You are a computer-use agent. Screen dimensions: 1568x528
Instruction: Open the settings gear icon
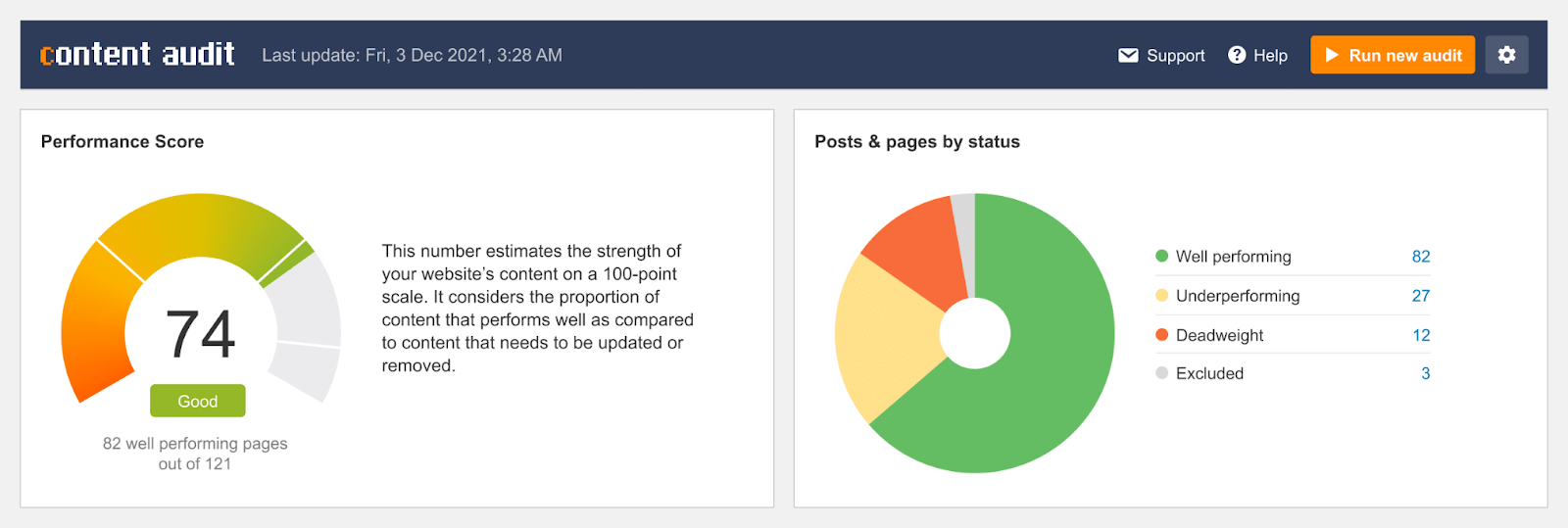(x=1506, y=55)
